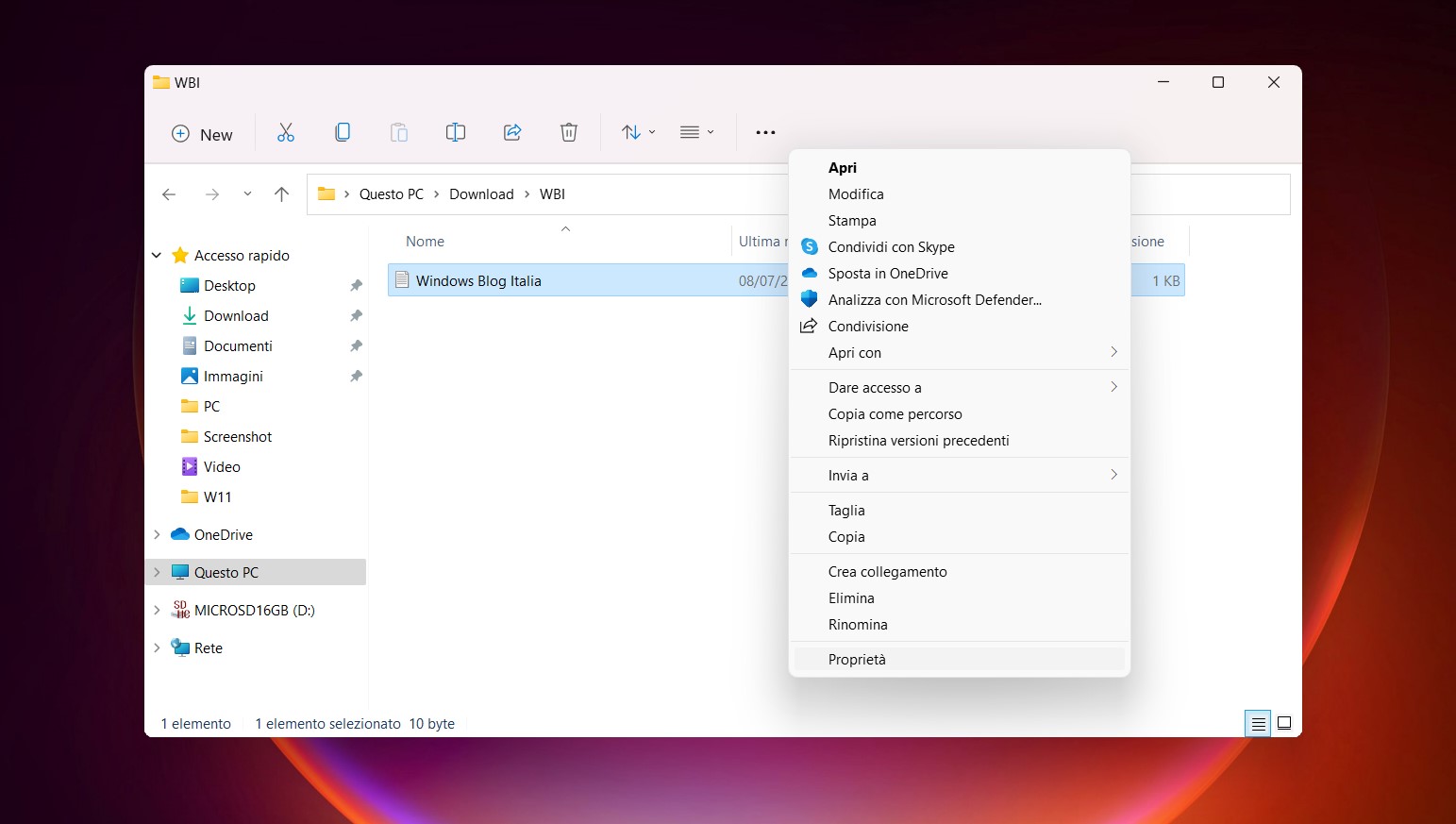This screenshot has height=824, width=1456.
Task: Click the pin icon next to Immagini
Action: [356, 377]
